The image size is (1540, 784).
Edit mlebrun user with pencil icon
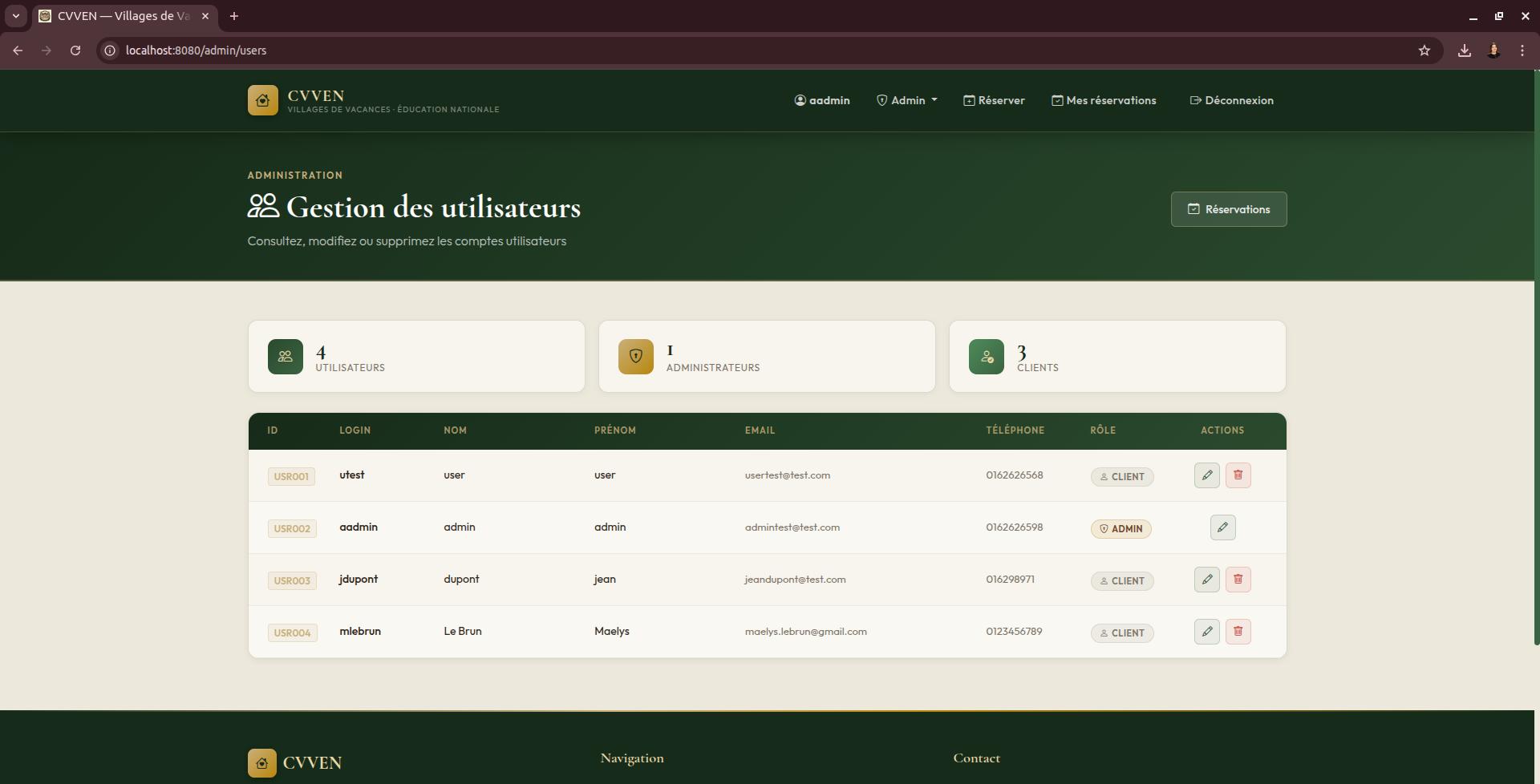tap(1206, 632)
